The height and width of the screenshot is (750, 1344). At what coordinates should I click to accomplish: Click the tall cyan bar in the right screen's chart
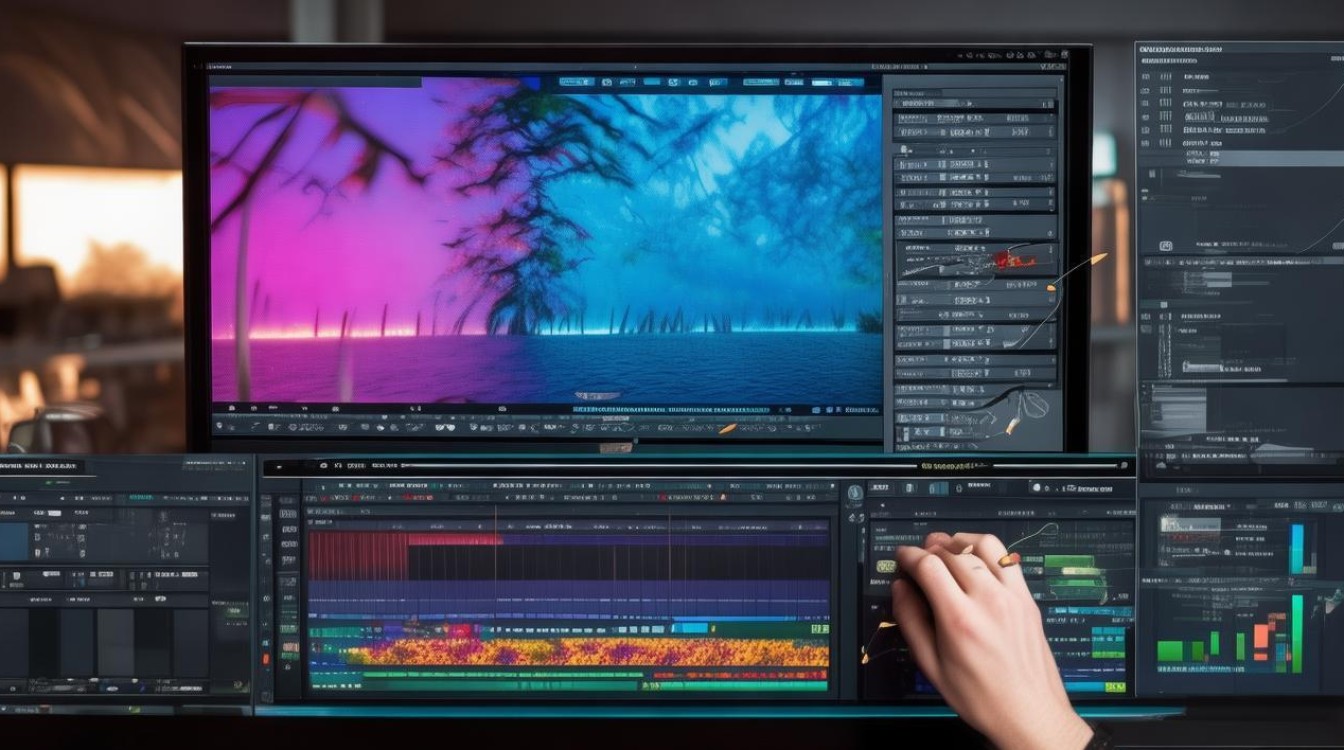pos(1297,548)
